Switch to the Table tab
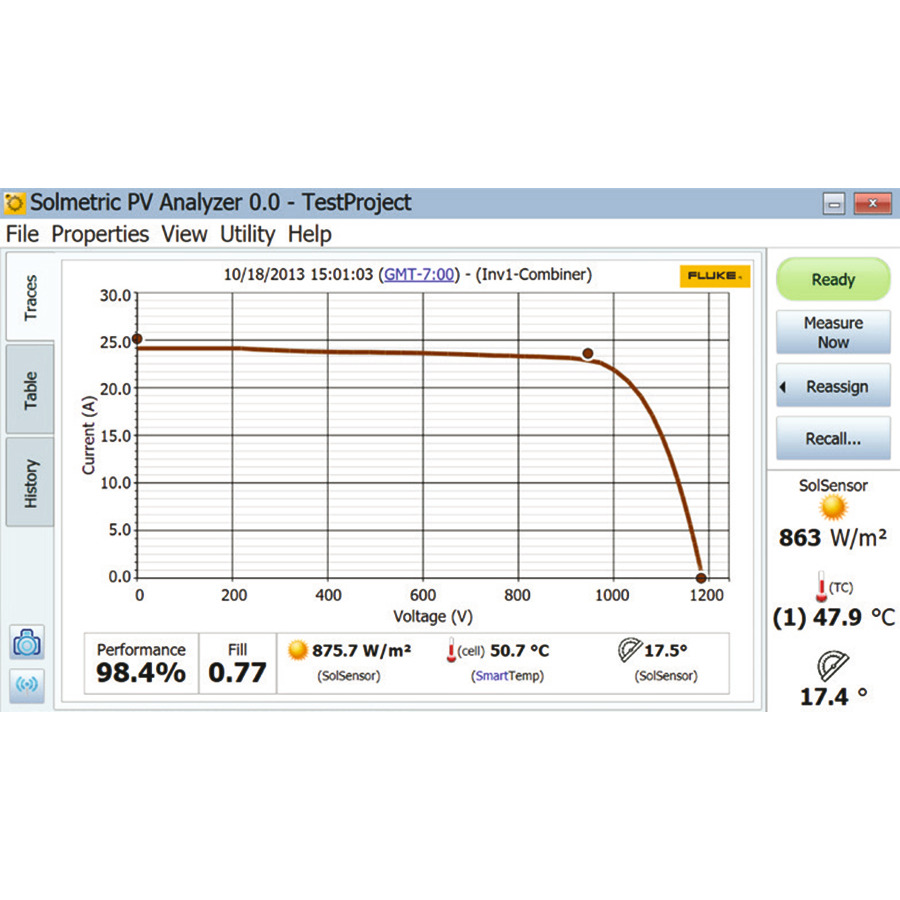This screenshot has width=900, height=900. (x=31, y=390)
